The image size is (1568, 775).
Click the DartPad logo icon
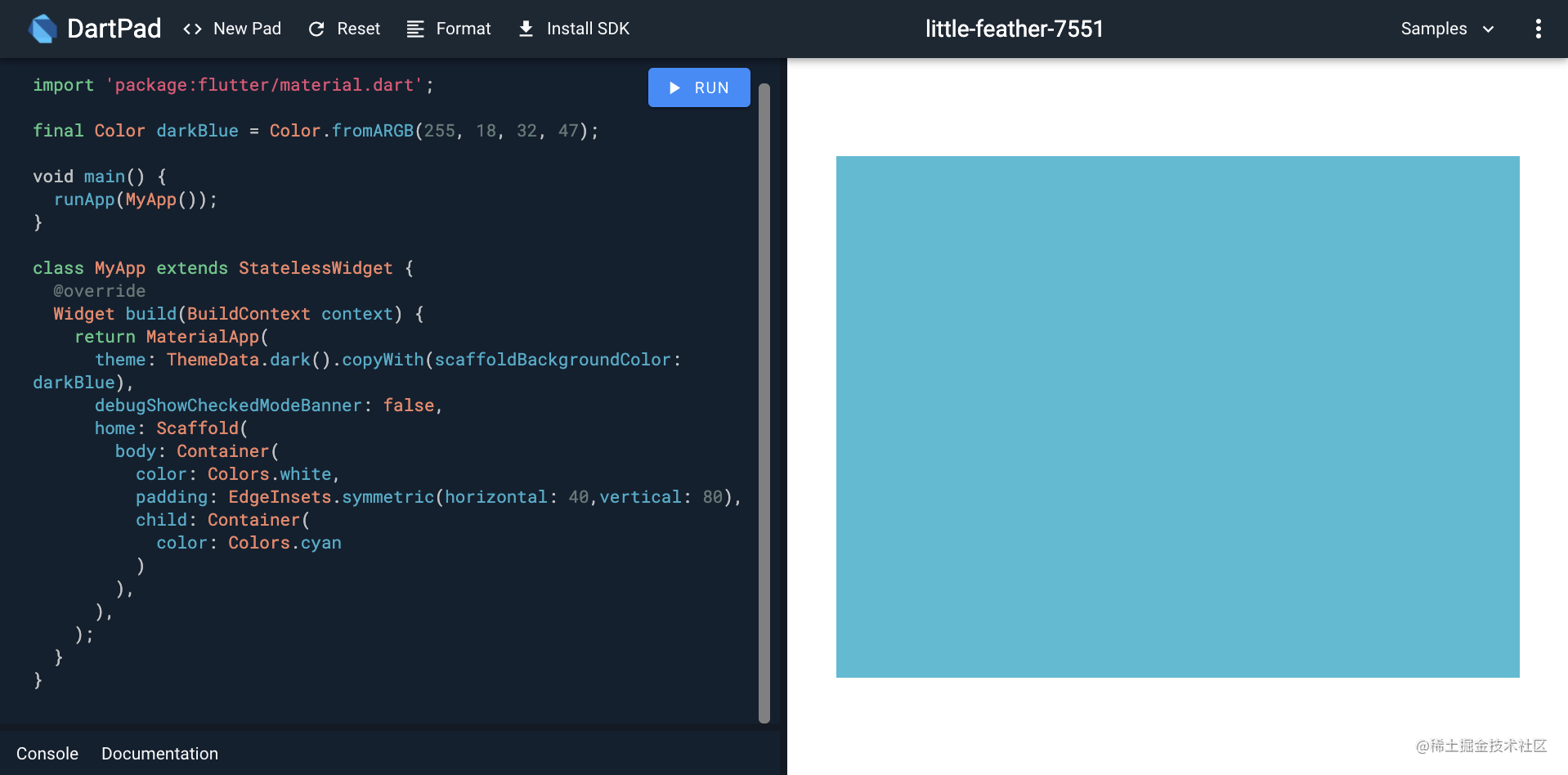point(43,29)
